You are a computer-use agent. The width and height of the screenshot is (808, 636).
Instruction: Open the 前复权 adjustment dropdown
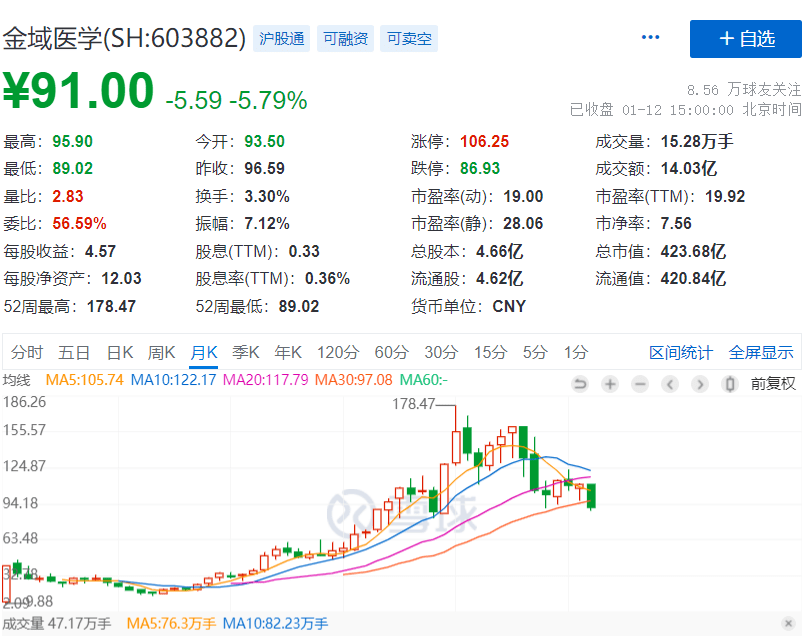click(x=773, y=384)
